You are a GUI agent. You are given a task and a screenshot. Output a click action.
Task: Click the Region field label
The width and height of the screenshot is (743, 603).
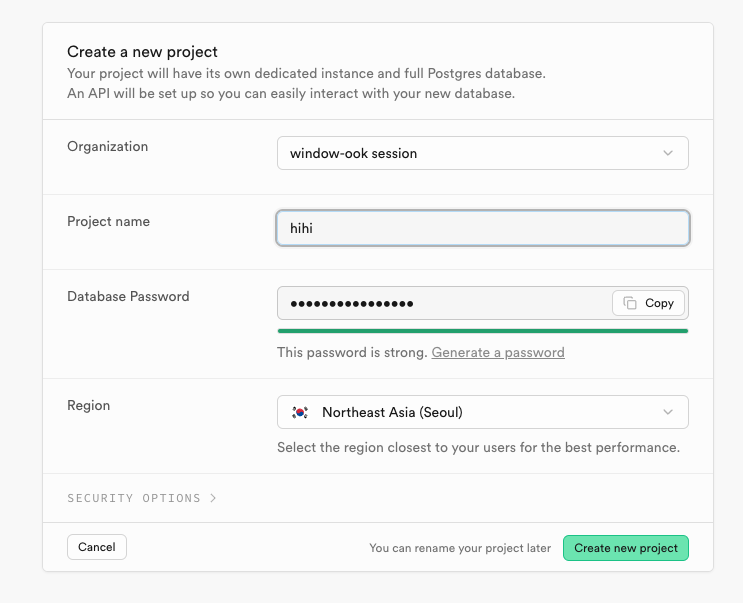click(x=88, y=405)
